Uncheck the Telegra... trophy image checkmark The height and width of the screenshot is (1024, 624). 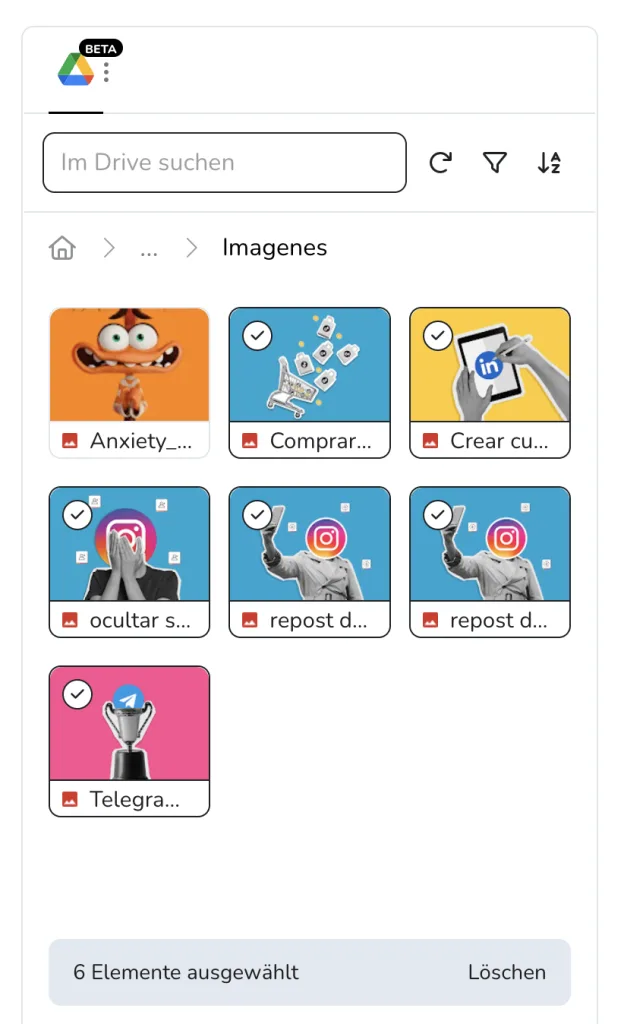click(x=77, y=694)
